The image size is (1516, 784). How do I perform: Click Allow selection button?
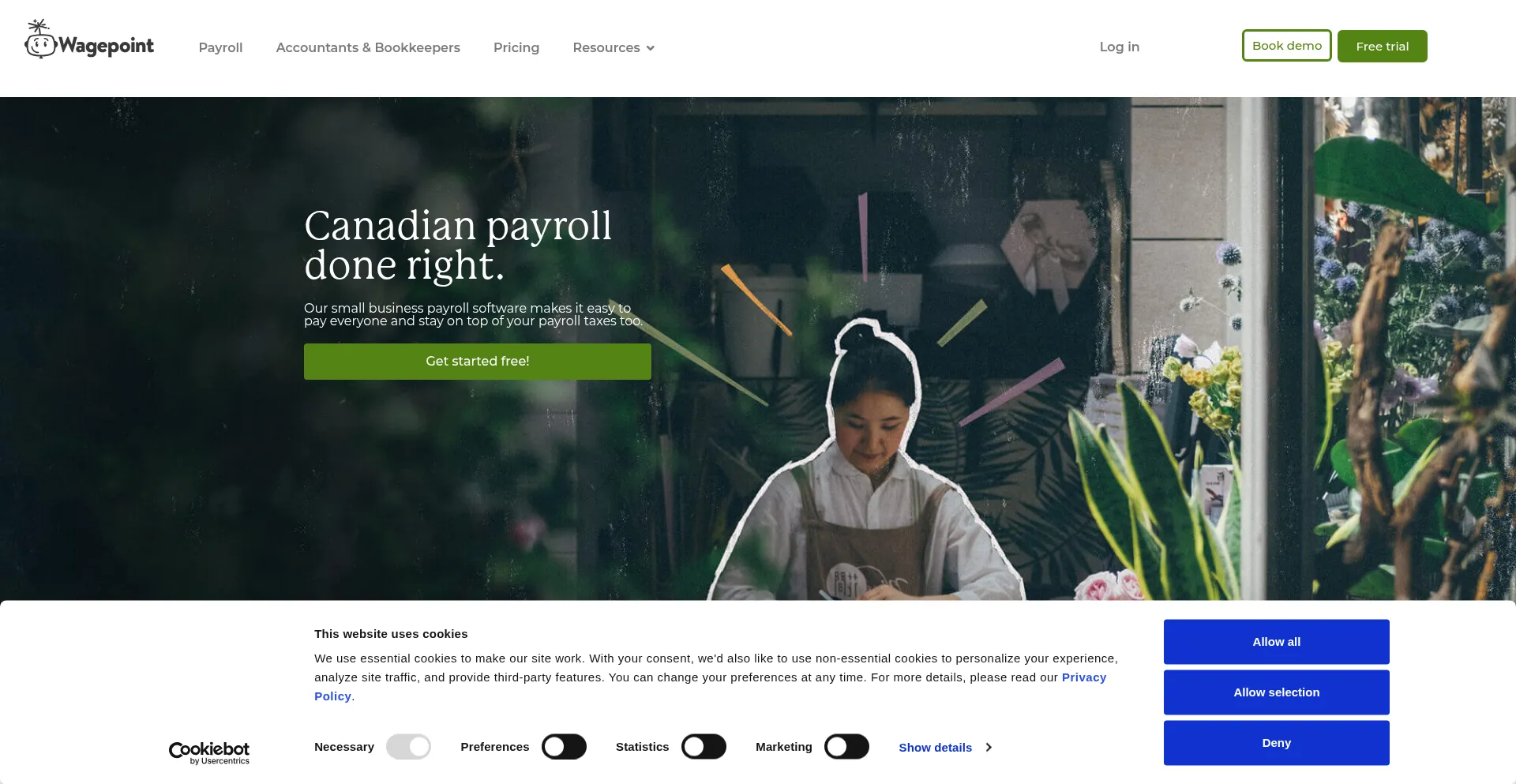coord(1276,692)
